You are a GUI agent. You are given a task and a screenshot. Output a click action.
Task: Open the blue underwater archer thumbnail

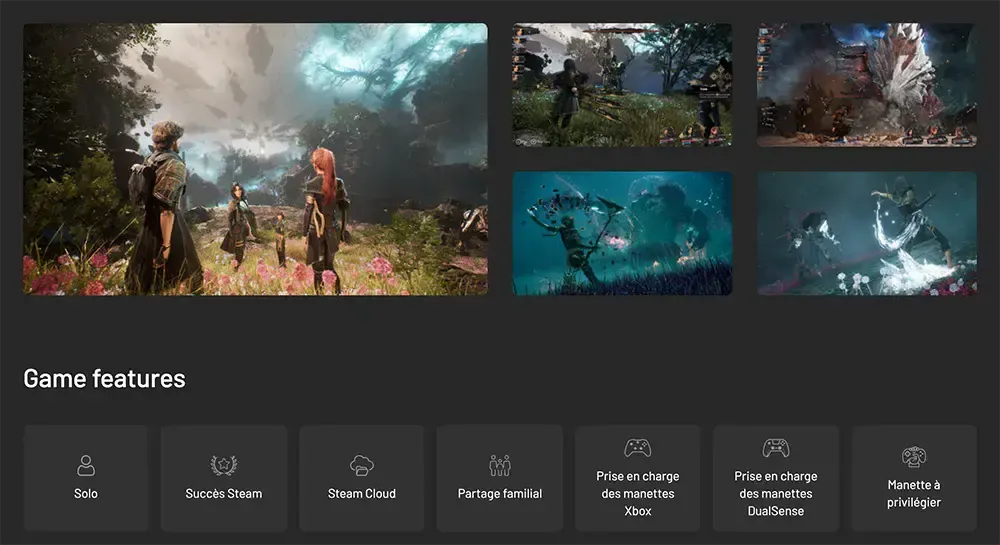622,233
